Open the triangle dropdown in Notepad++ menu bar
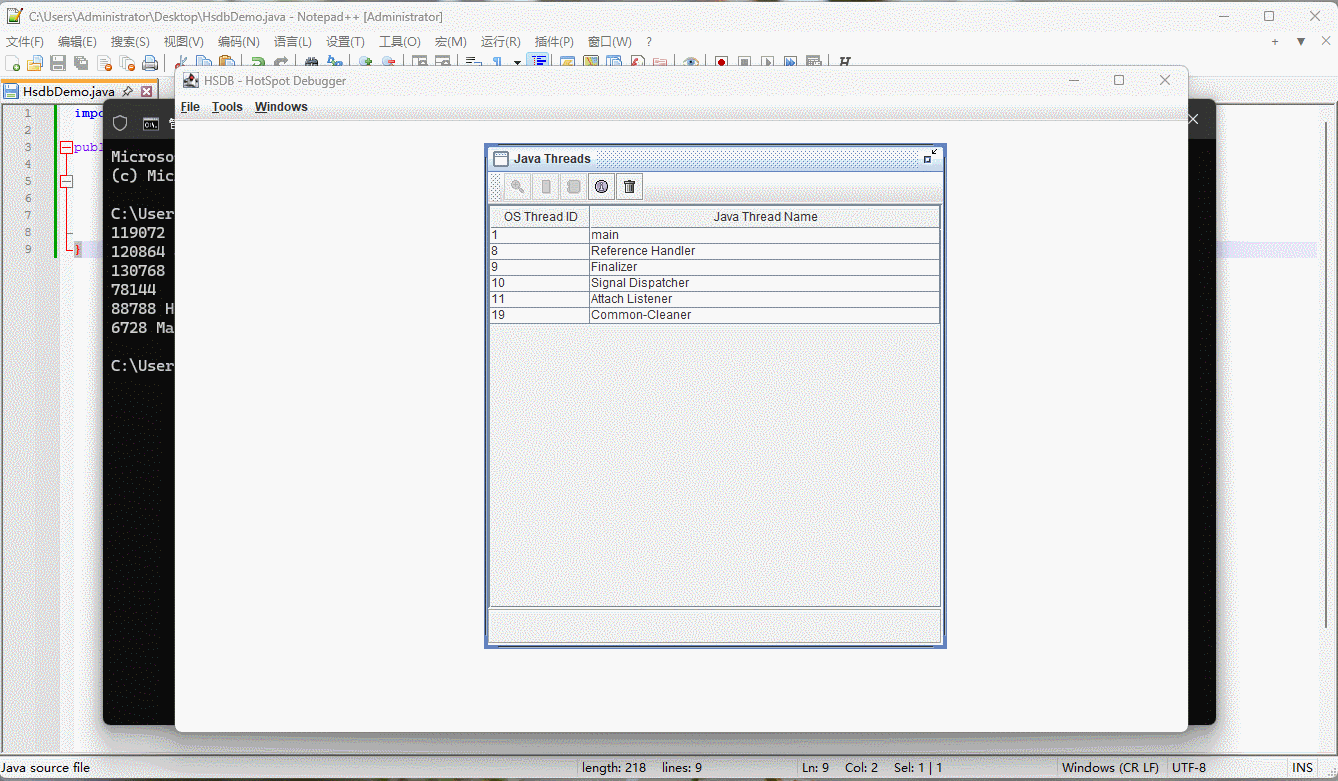 pyautogui.click(x=1301, y=42)
